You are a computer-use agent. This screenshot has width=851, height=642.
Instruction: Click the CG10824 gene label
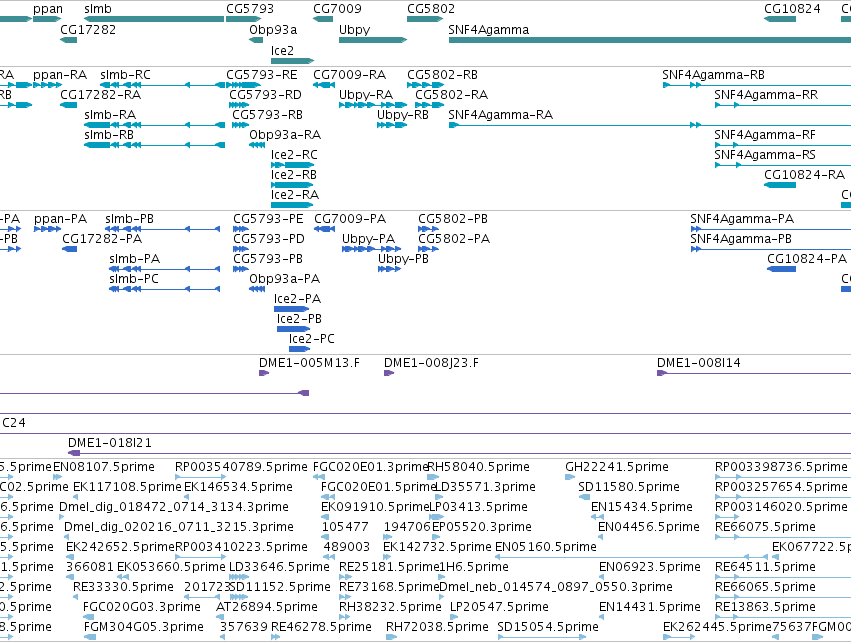(x=792, y=9)
